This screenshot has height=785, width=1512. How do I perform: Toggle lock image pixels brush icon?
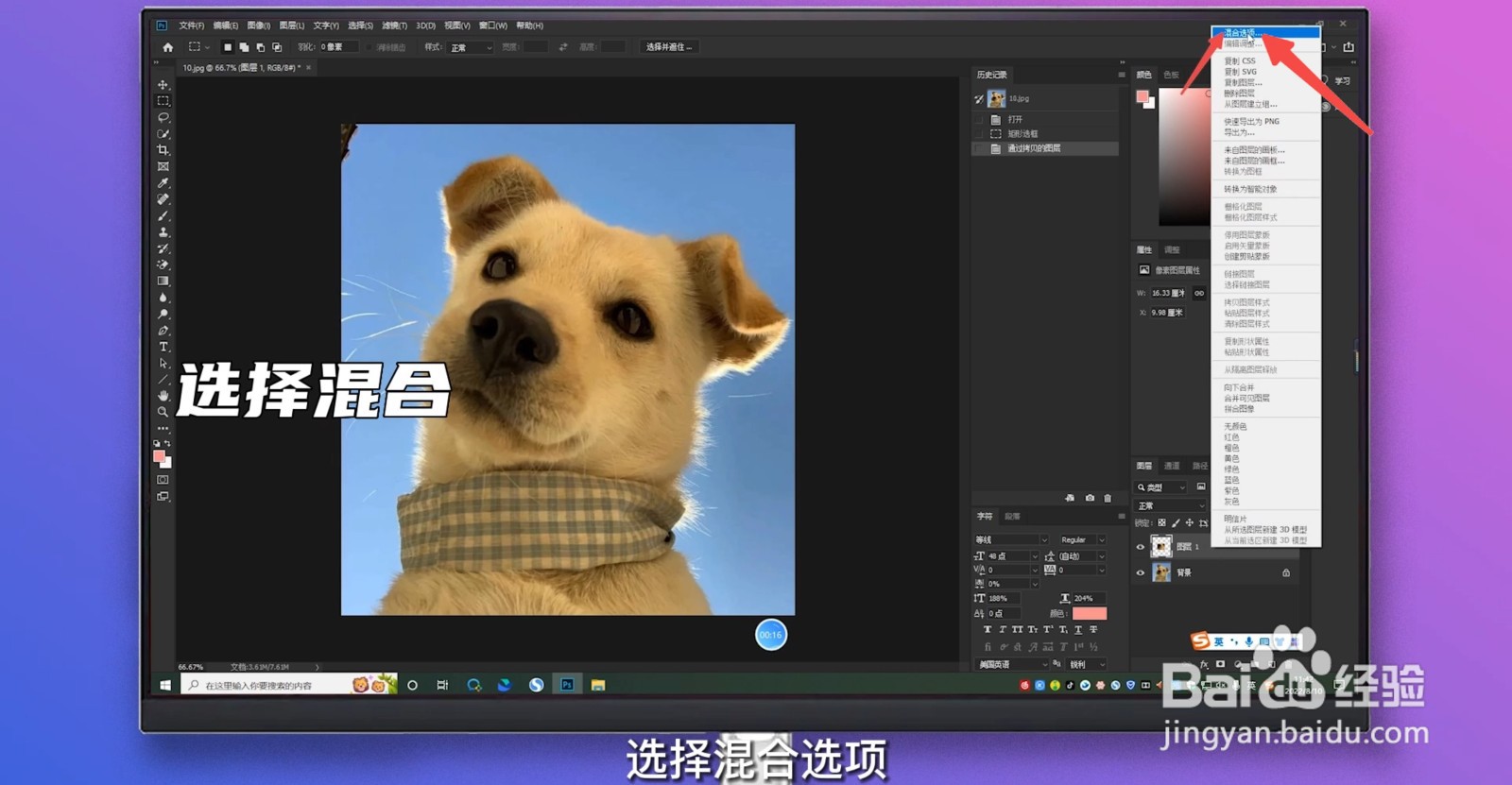point(1176,522)
